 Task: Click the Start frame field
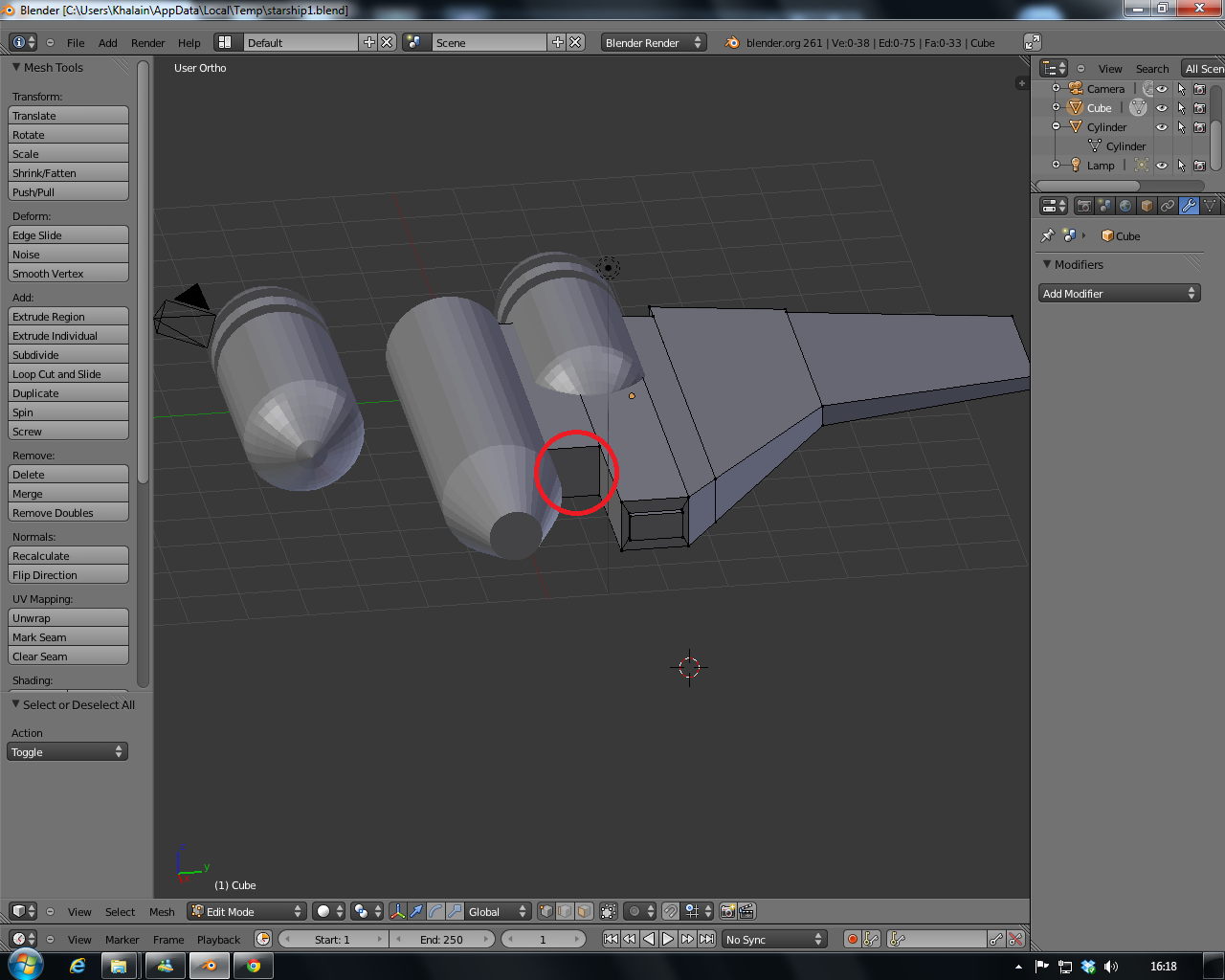pos(332,939)
